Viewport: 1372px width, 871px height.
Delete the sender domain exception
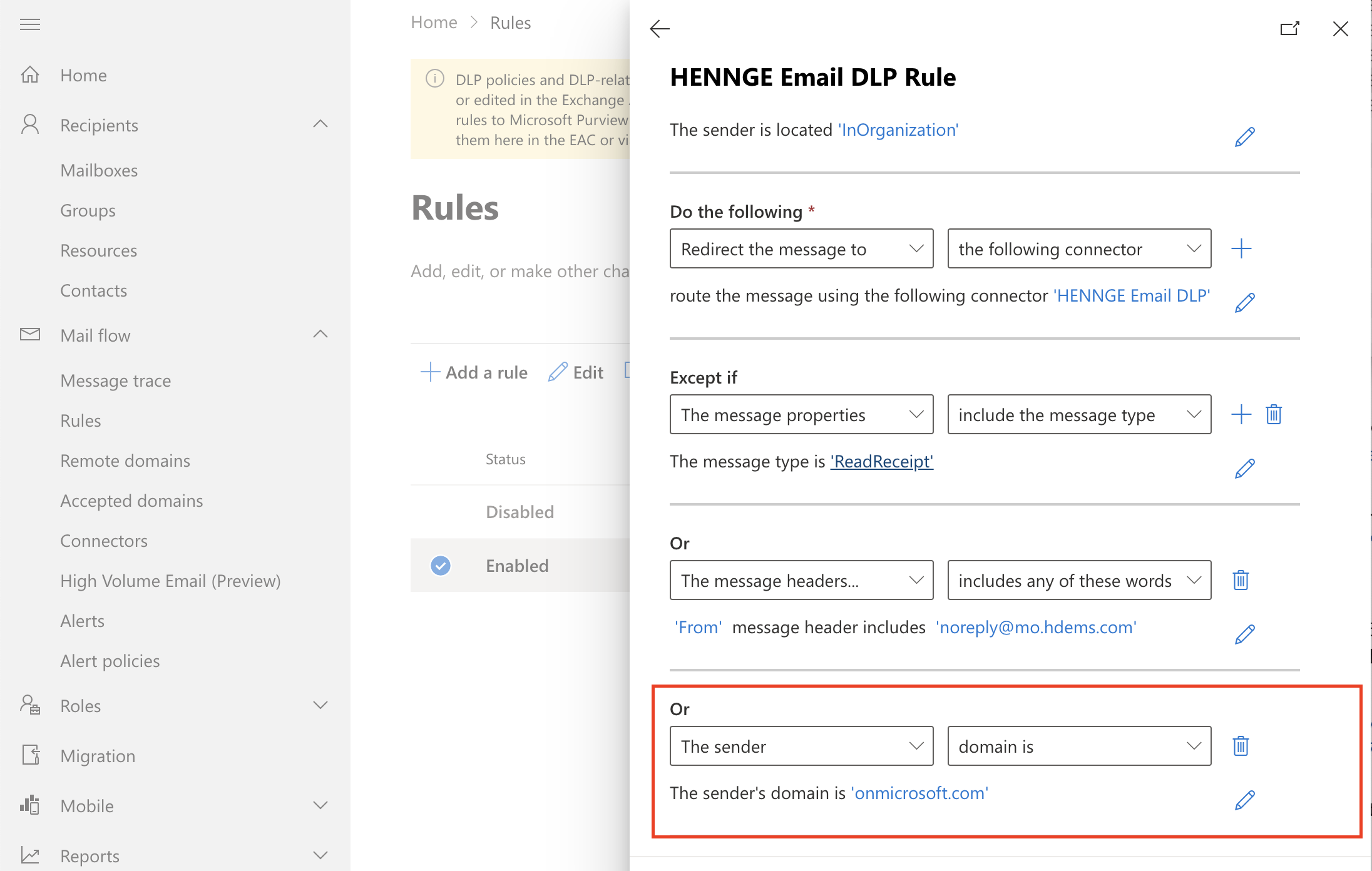tap(1241, 746)
